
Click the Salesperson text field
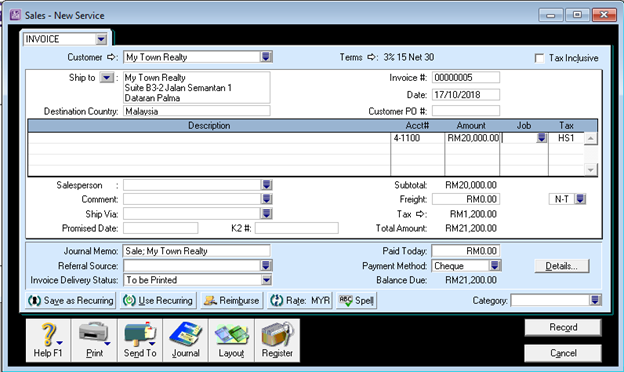(192, 185)
